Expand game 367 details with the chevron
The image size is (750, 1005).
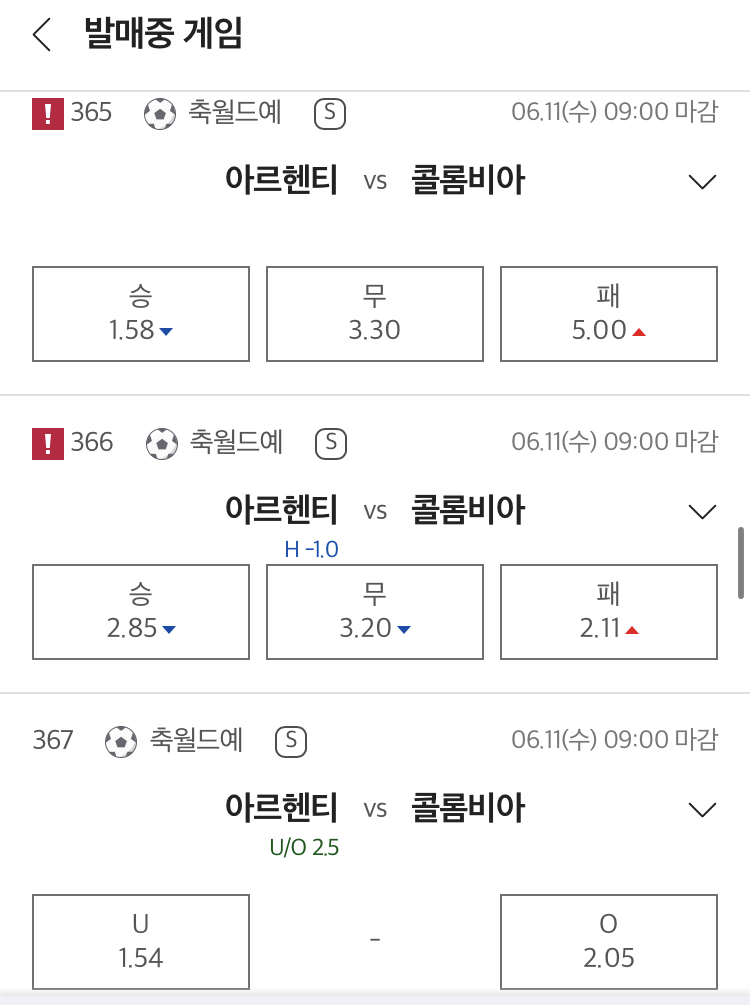click(702, 810)
